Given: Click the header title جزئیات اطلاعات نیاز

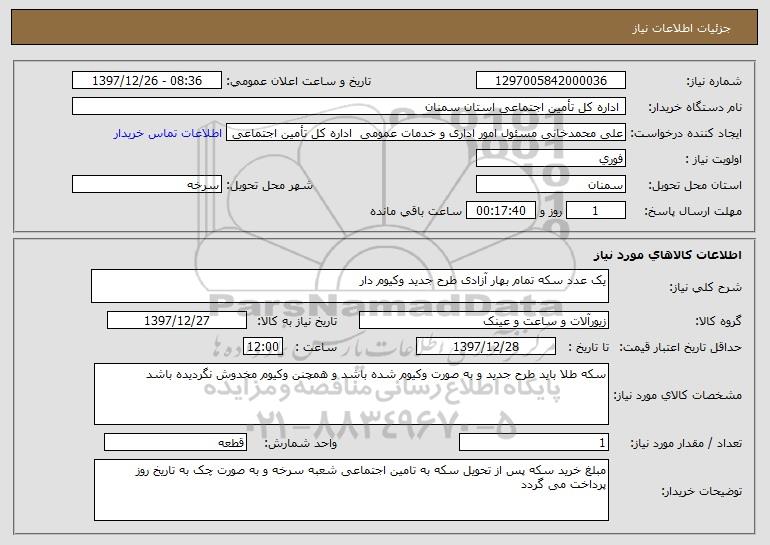Looking at the screenshot, I should pos(681,28).
